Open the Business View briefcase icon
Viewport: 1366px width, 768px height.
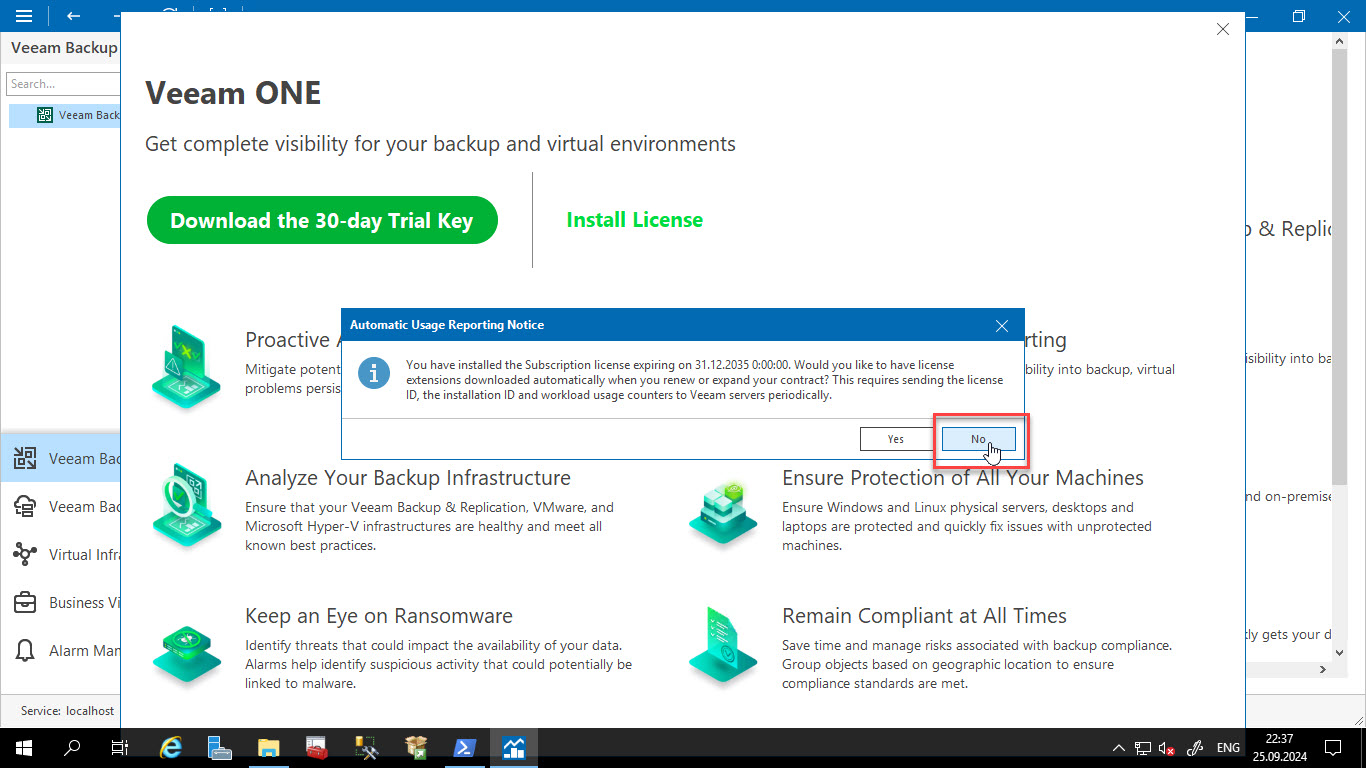point(25,603)
